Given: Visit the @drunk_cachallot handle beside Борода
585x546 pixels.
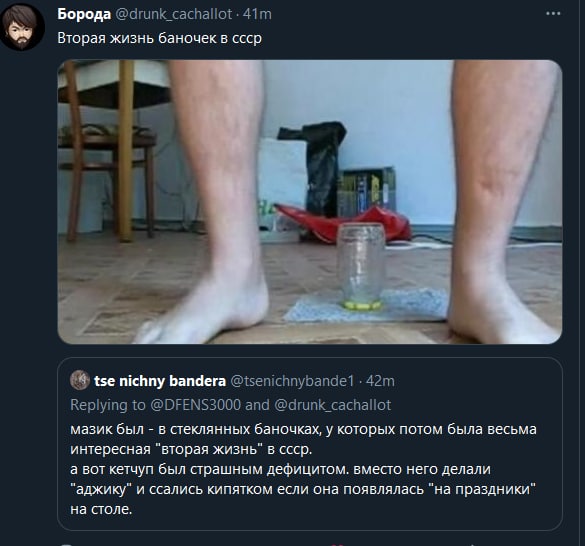Looking at the screenshot, I should point(174,14).
